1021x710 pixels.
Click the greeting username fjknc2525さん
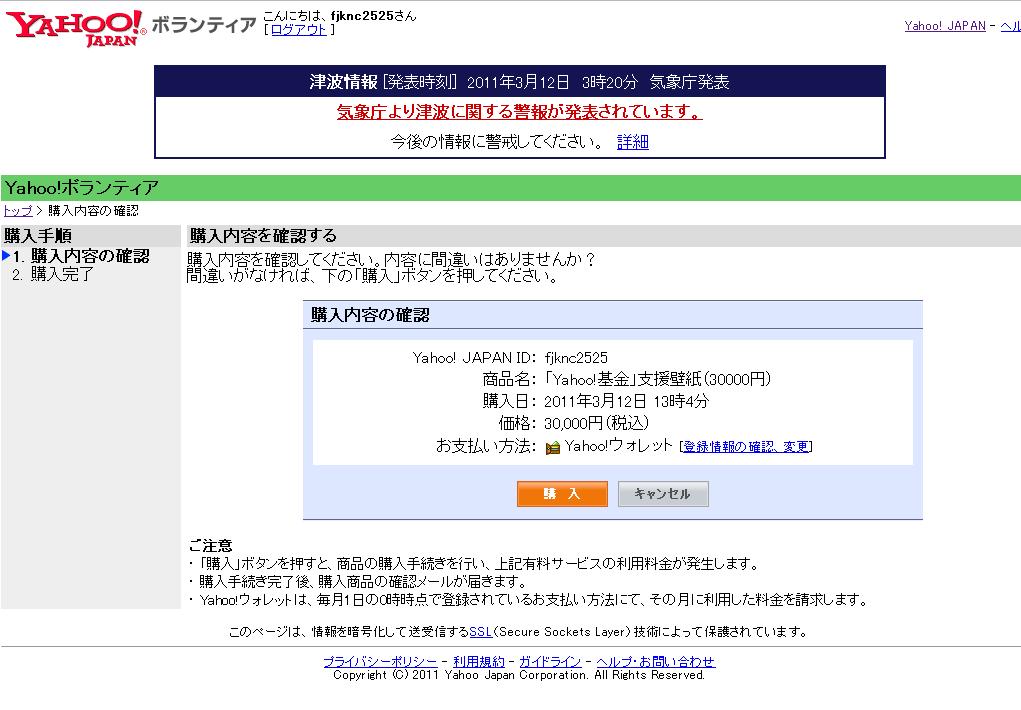[x=373, y=16]
